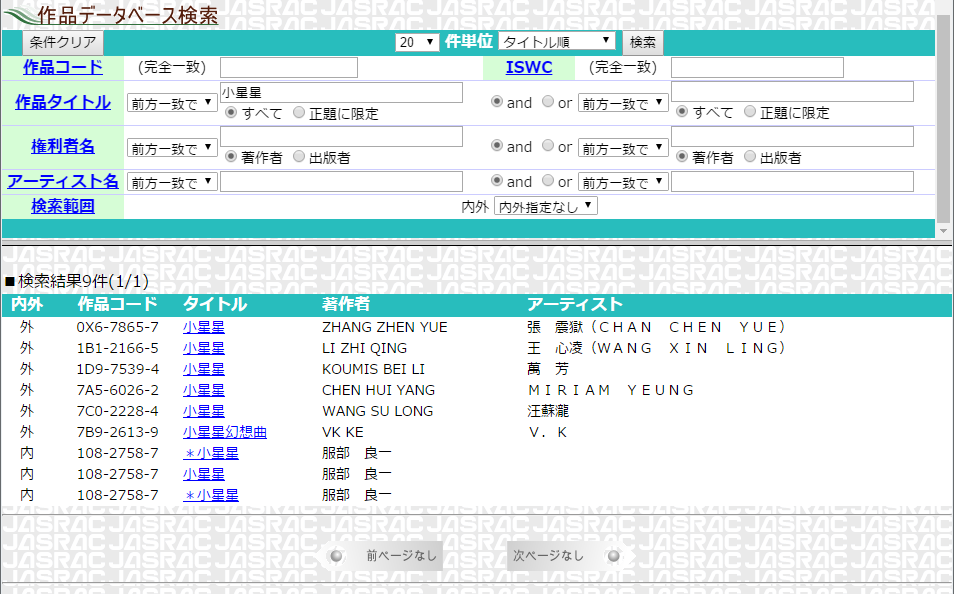The height and width of the screenshot is (594, 954).
Task: Open the 小星星幻想曲 title link
Action: pos(225,432)
